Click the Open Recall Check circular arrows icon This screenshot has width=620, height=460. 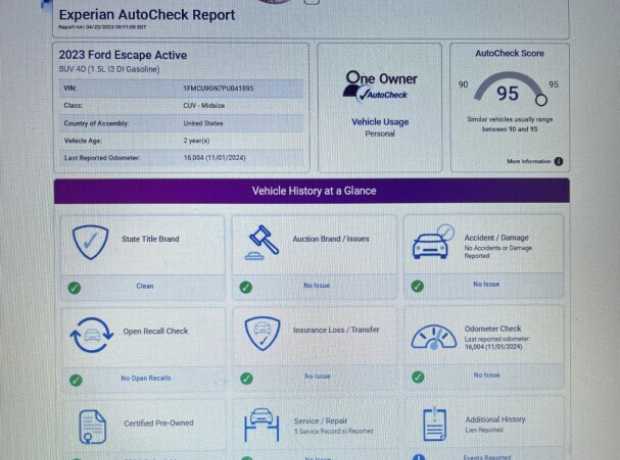tap(91, 335)
